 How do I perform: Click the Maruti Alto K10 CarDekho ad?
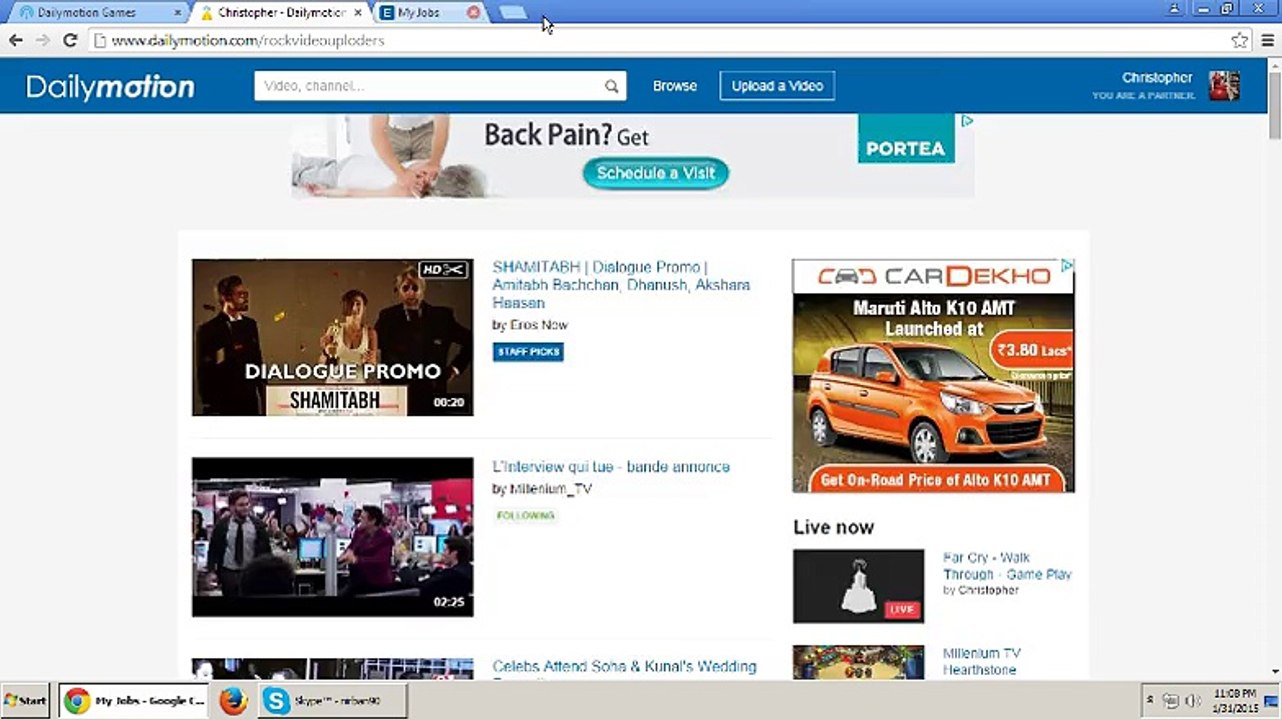pos(934,376)
